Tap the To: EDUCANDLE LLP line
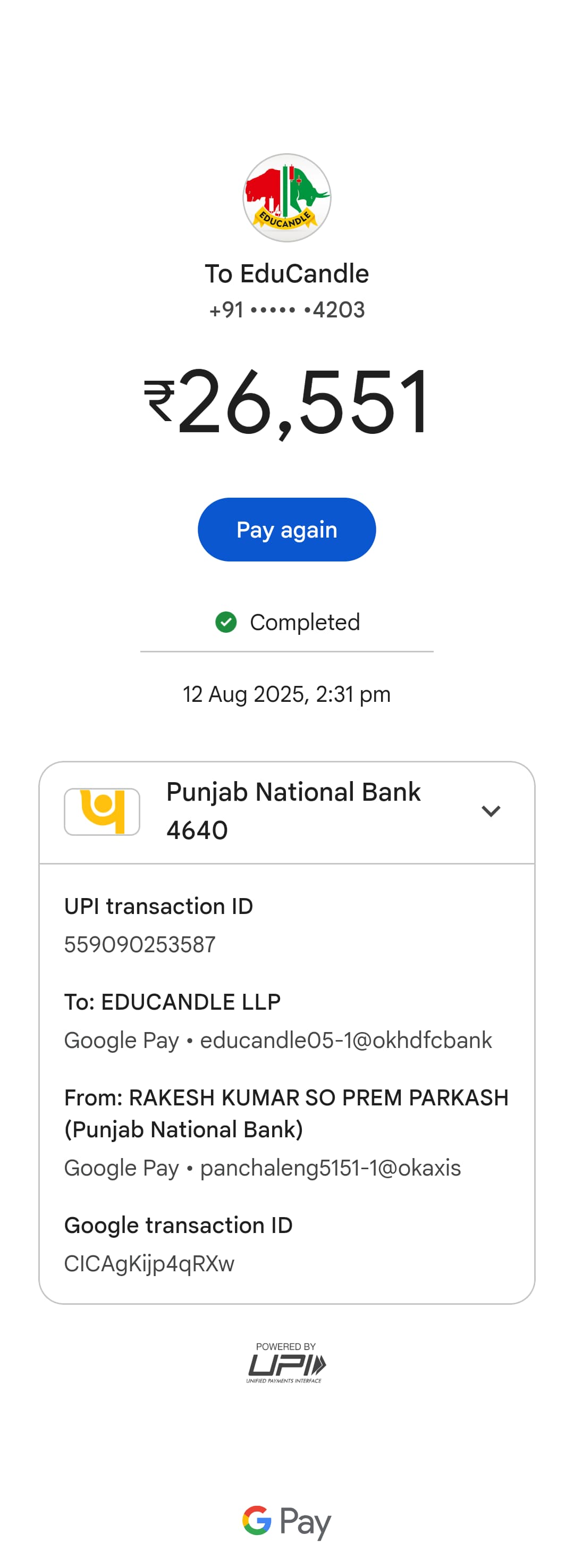Screen dimensions: 574x1568 coord(172,1002)
